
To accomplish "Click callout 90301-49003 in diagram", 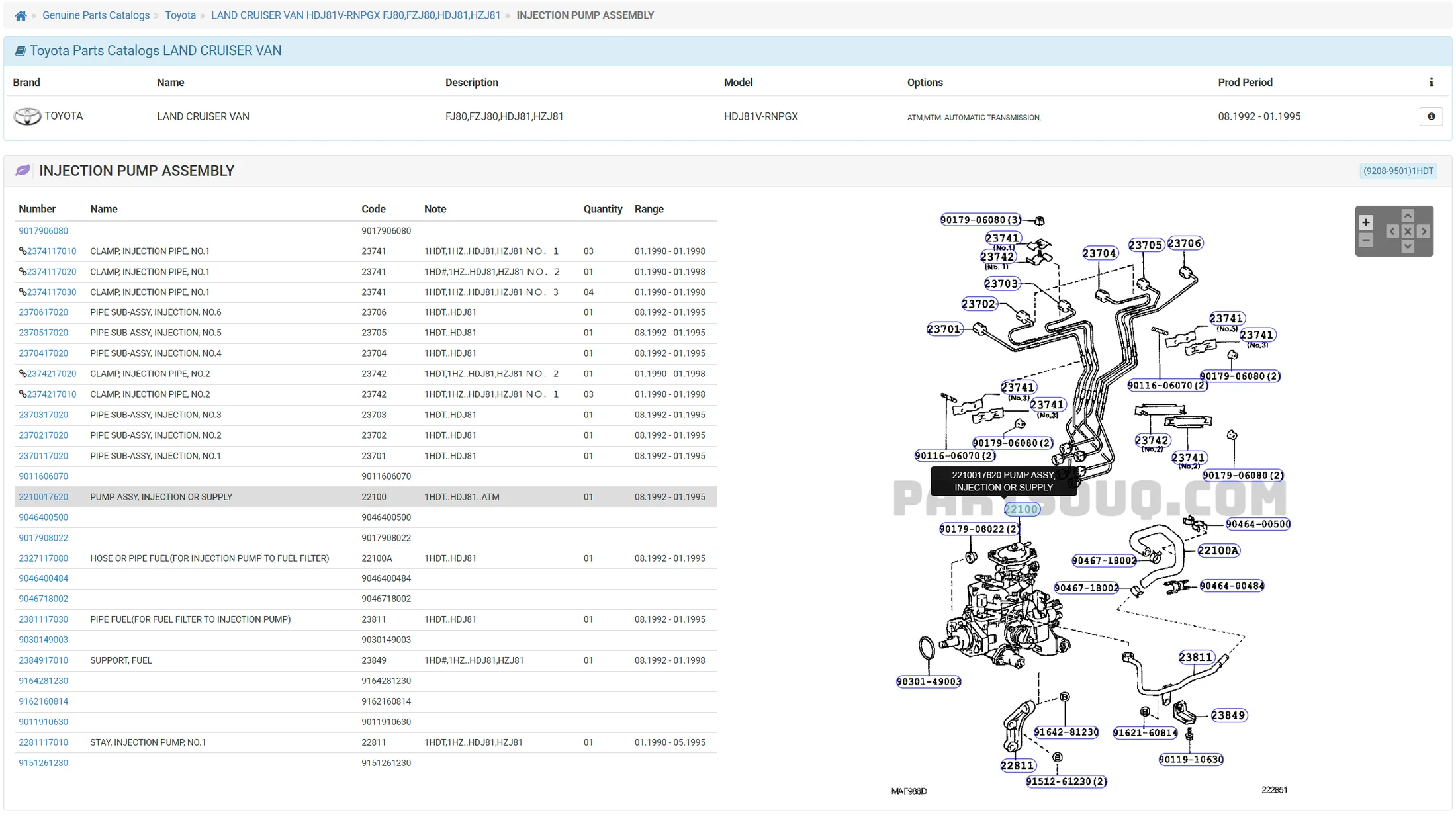I will pos(928,681).
